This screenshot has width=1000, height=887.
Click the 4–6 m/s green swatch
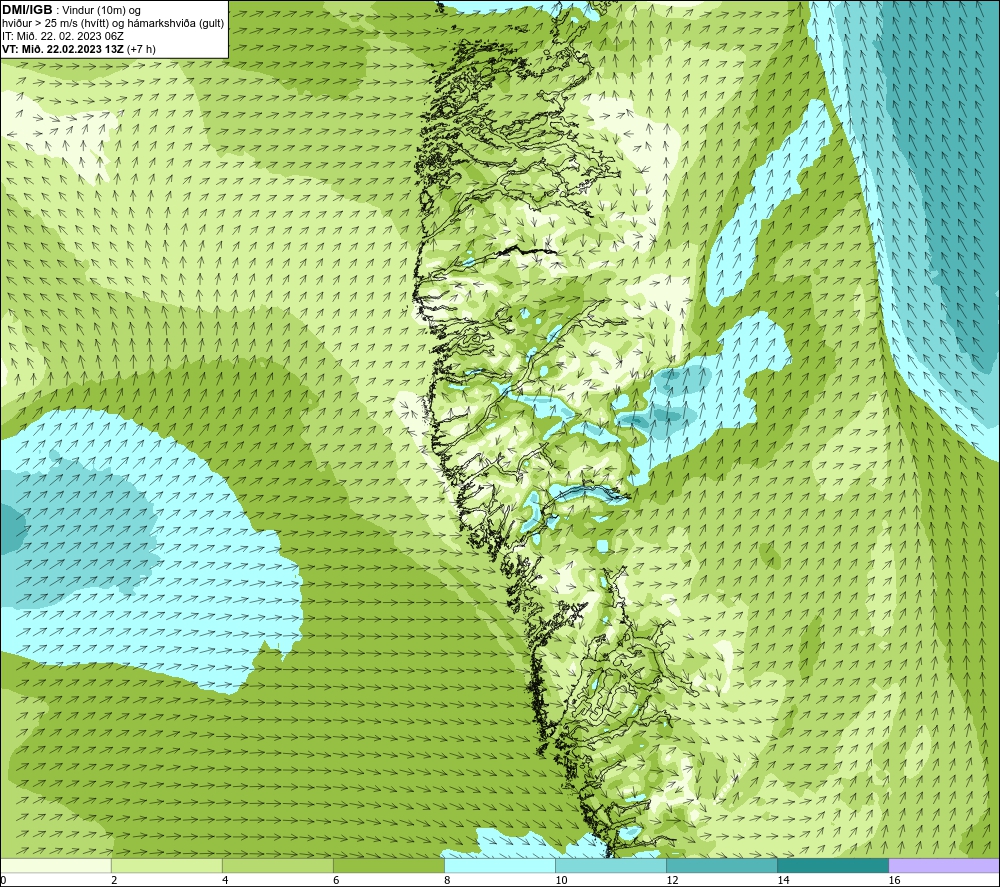[278, 866]
